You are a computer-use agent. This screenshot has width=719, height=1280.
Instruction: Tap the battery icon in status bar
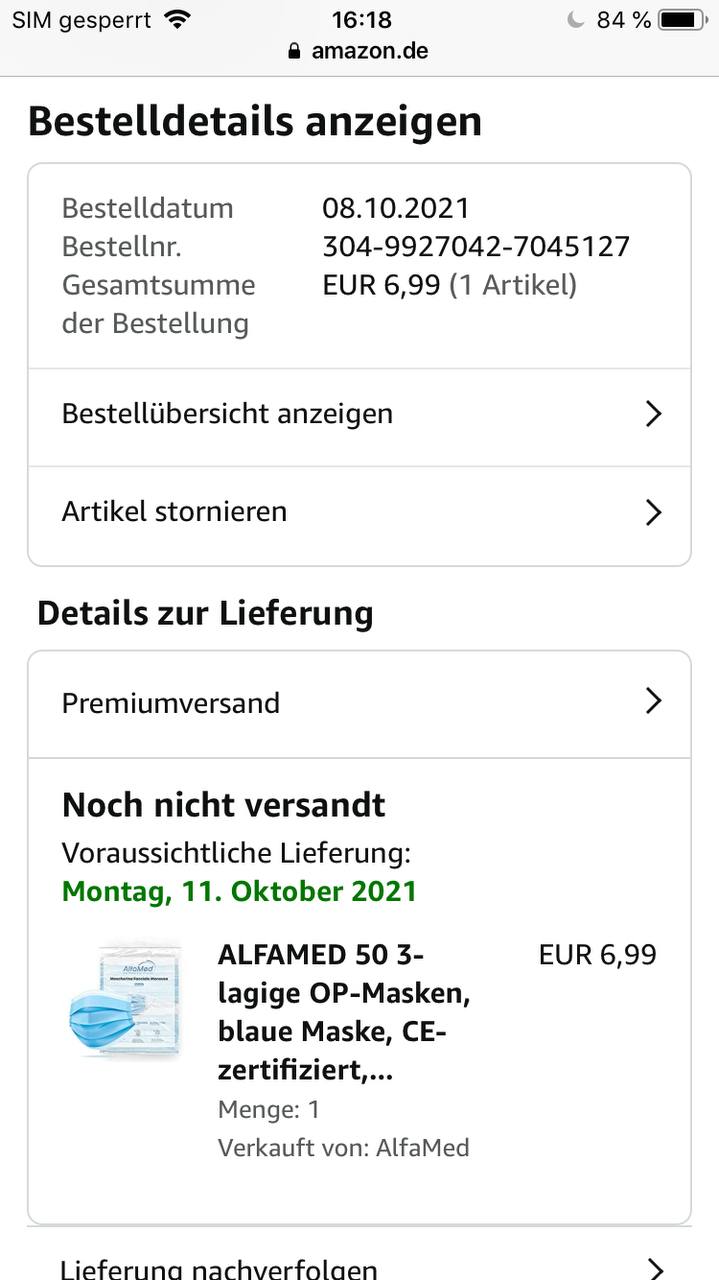tap(681, 20)
